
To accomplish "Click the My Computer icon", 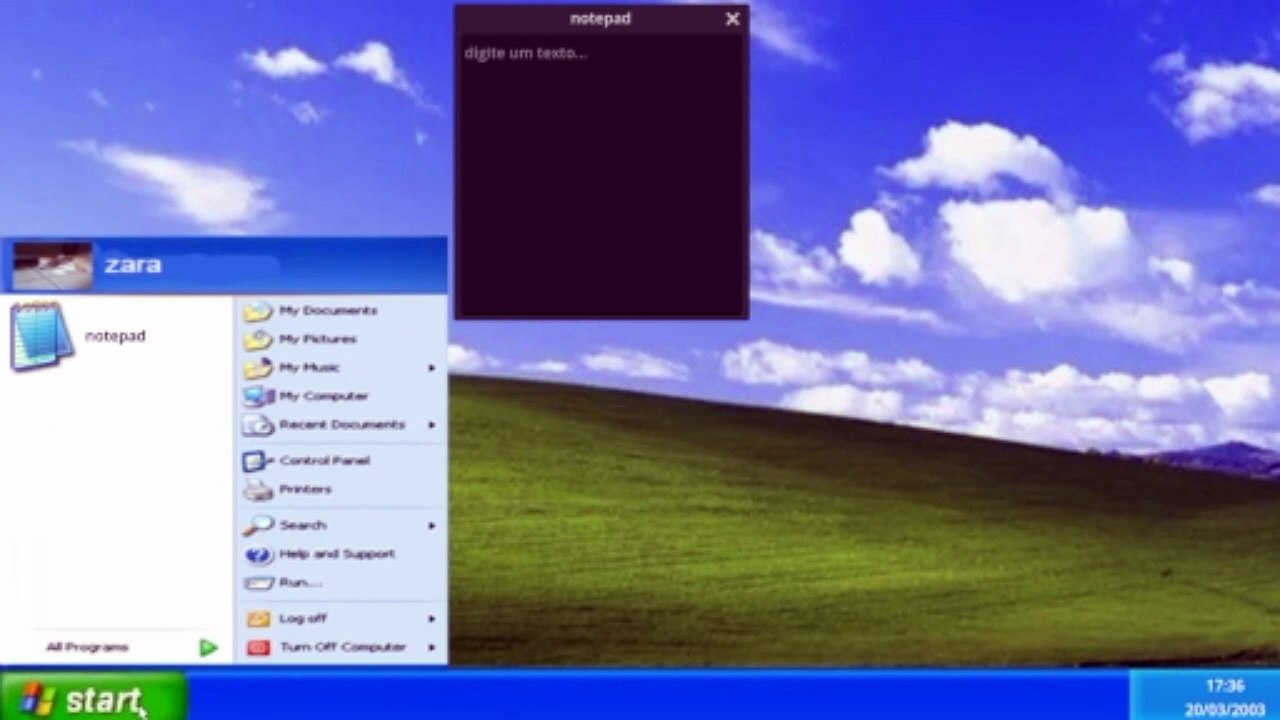I will click(x=258, y=396).
